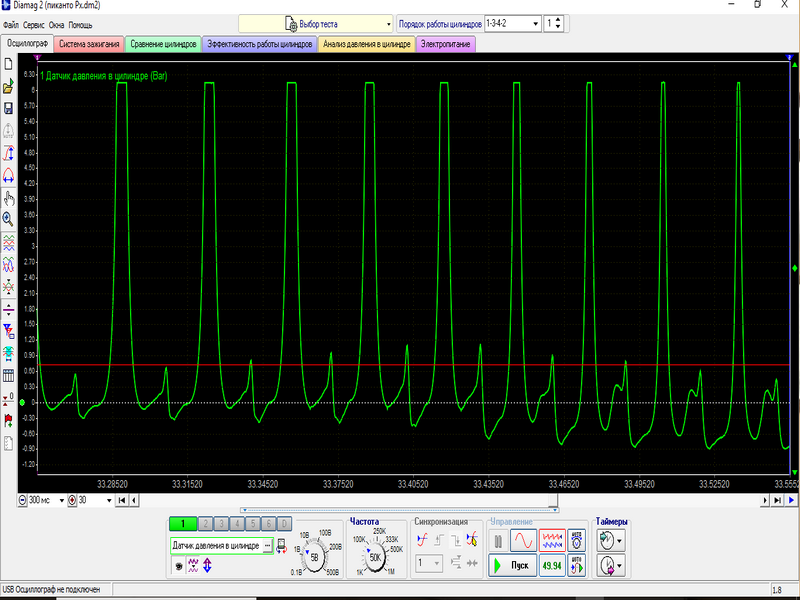
Task: Click auto voltage mode icon
Action: (x=577, y=540)
